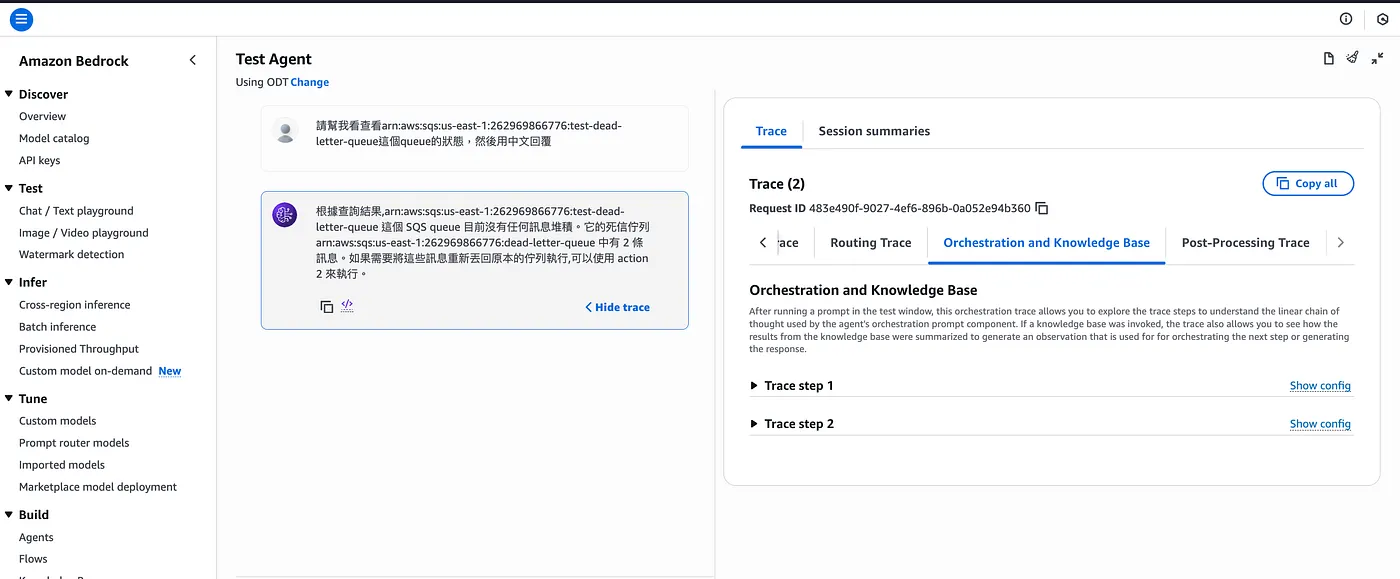
Task: Click the purple agent avatar icon
Action: (x=285, y=214)
